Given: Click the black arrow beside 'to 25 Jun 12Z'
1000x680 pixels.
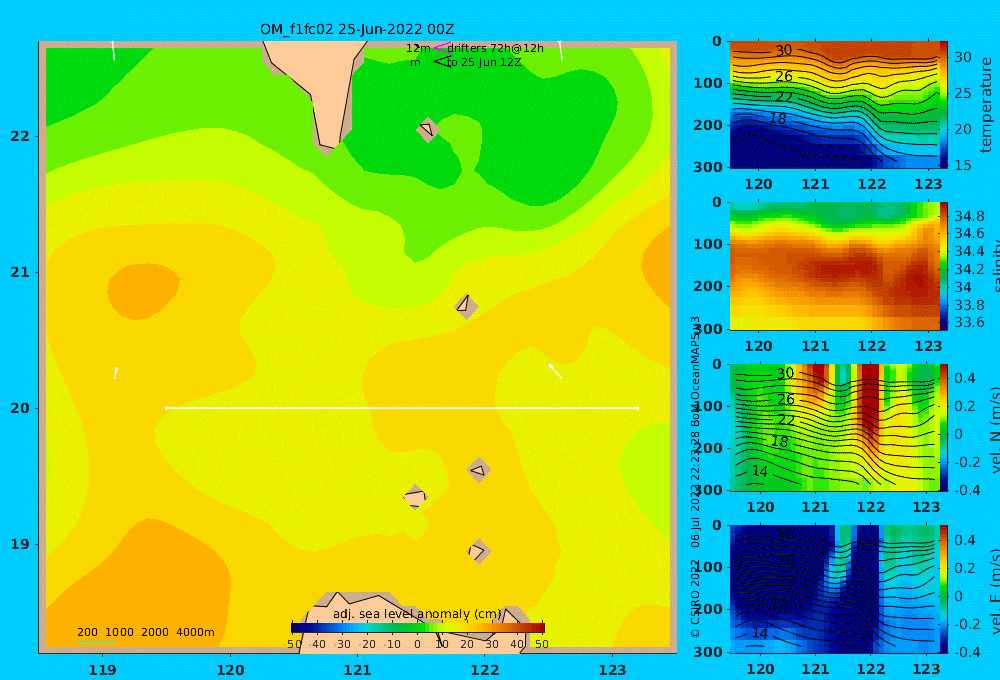Looking at the screenshot, I should tap(442, 61).
